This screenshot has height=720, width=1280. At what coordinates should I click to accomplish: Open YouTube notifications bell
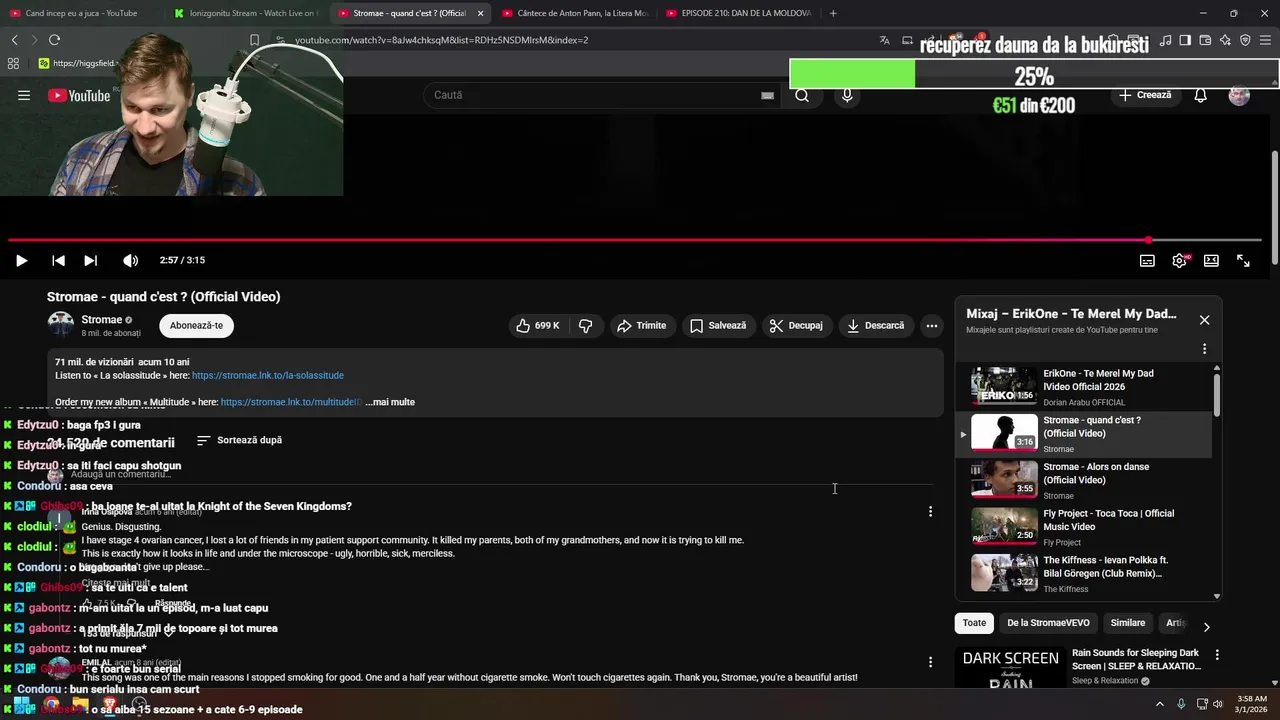tap(1201, 95)
